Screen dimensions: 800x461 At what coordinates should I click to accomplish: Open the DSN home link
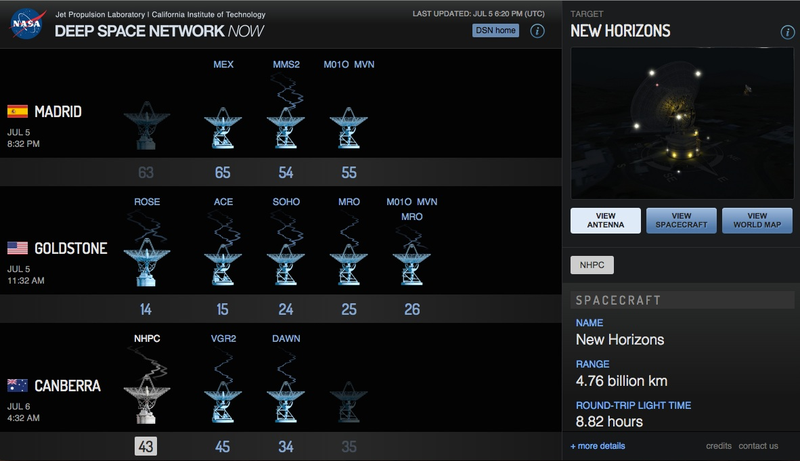(495, 31)
